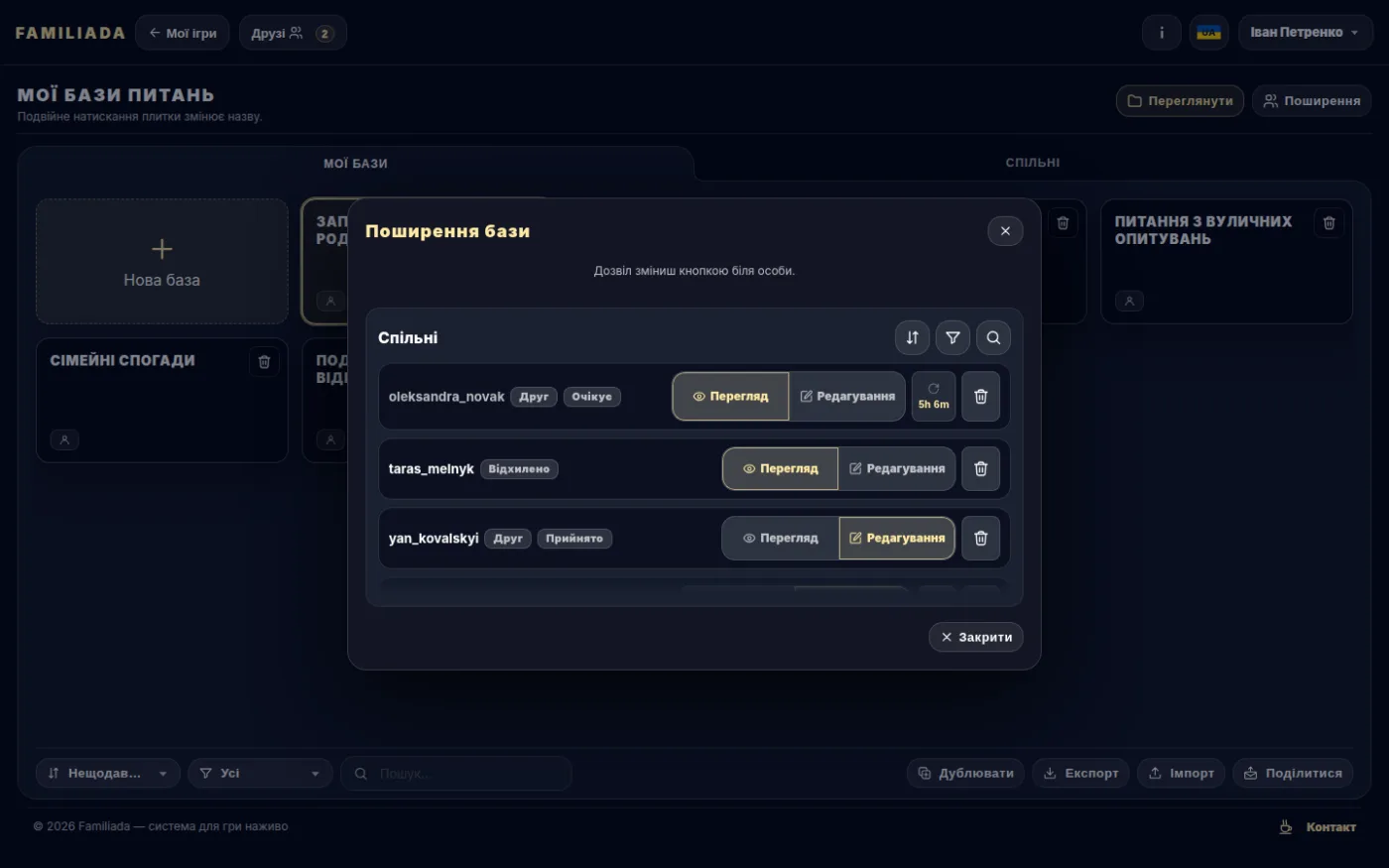Set oleksandra_novak permission to Перегляд
Image resolution: width=1389 pixels, height=868 pixels.
coord(730,397)
